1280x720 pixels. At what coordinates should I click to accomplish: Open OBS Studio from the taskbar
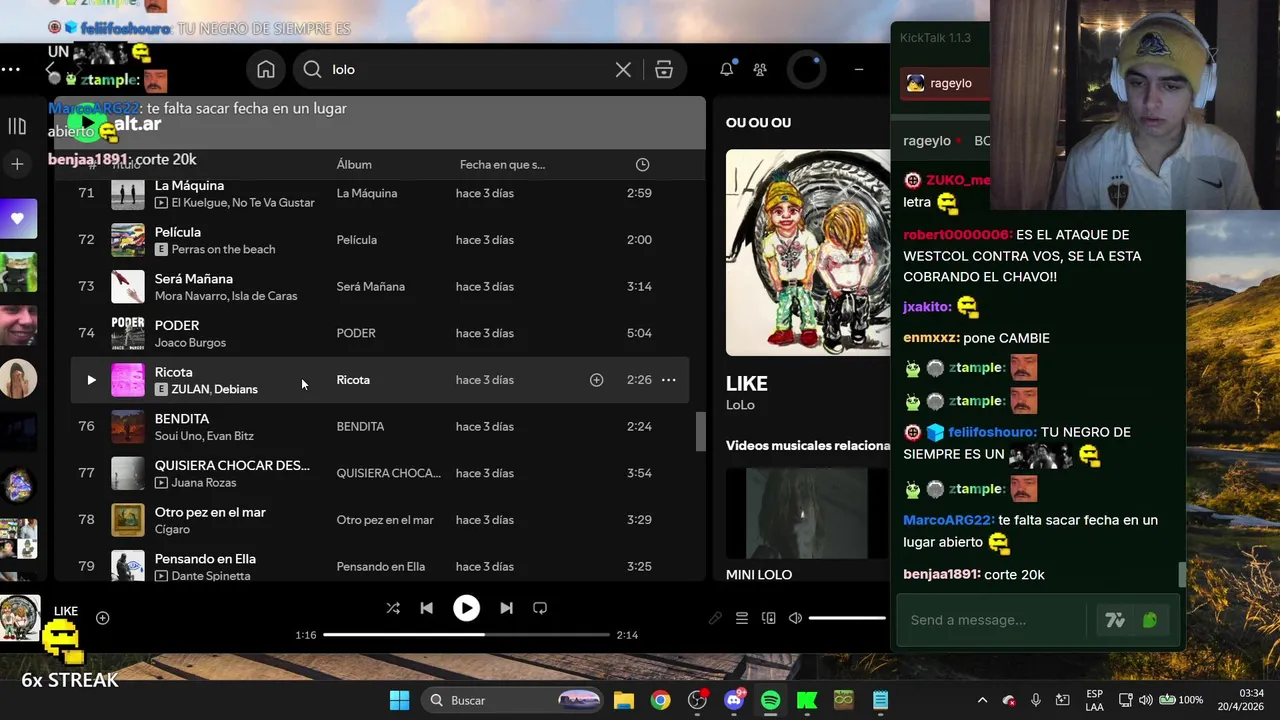click(697, 700)
